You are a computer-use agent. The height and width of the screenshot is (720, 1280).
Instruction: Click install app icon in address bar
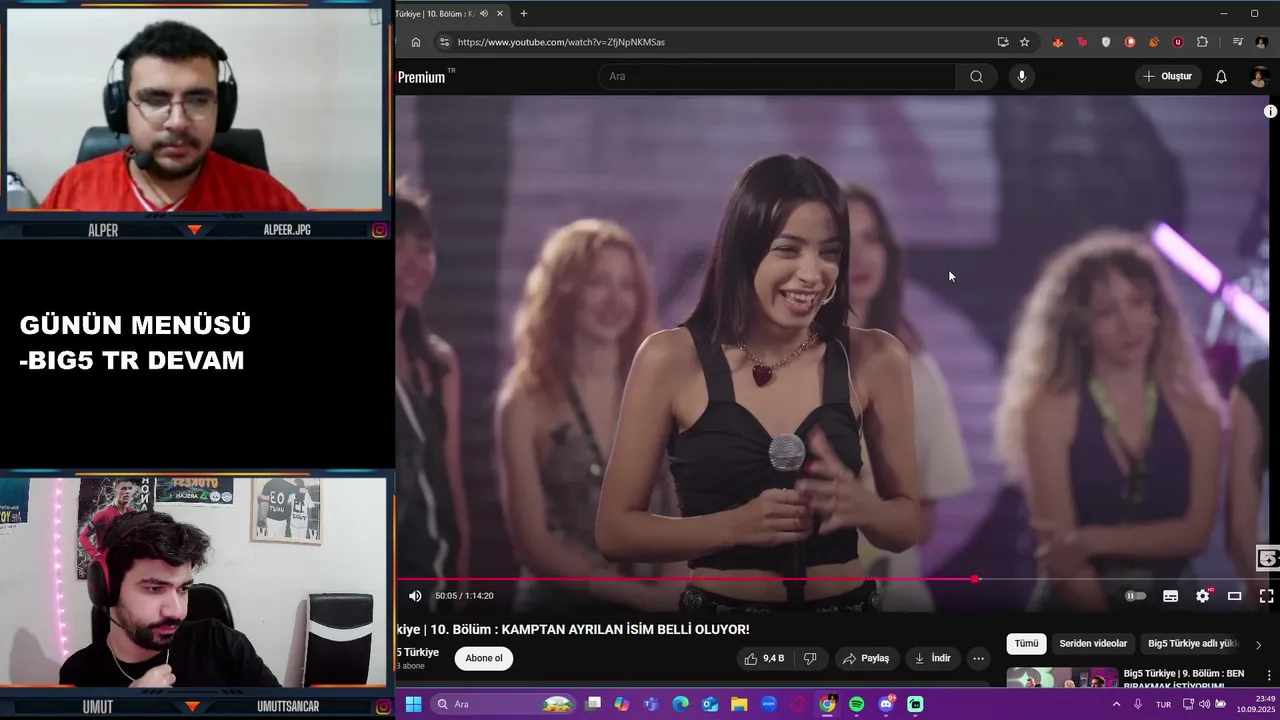point(1002,42)
